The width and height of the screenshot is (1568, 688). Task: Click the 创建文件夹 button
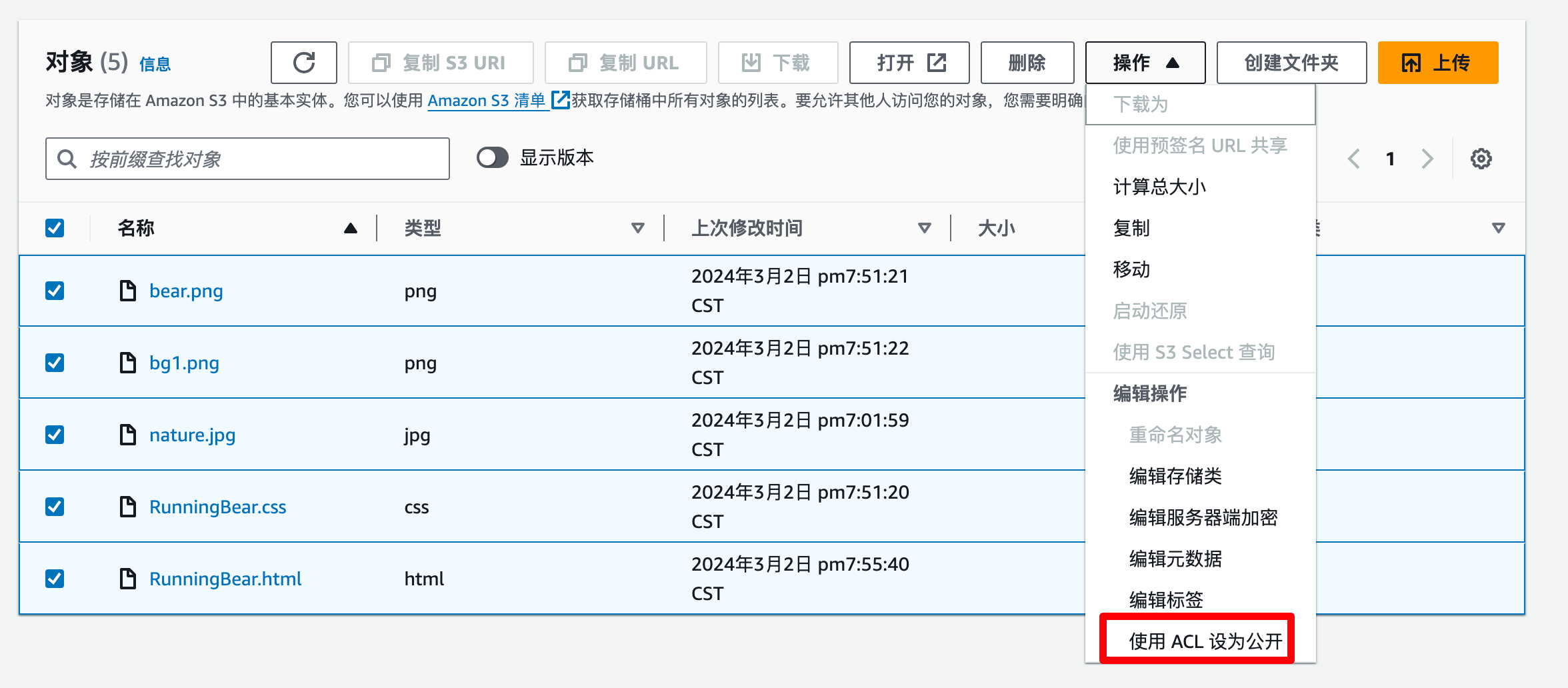1291,63
